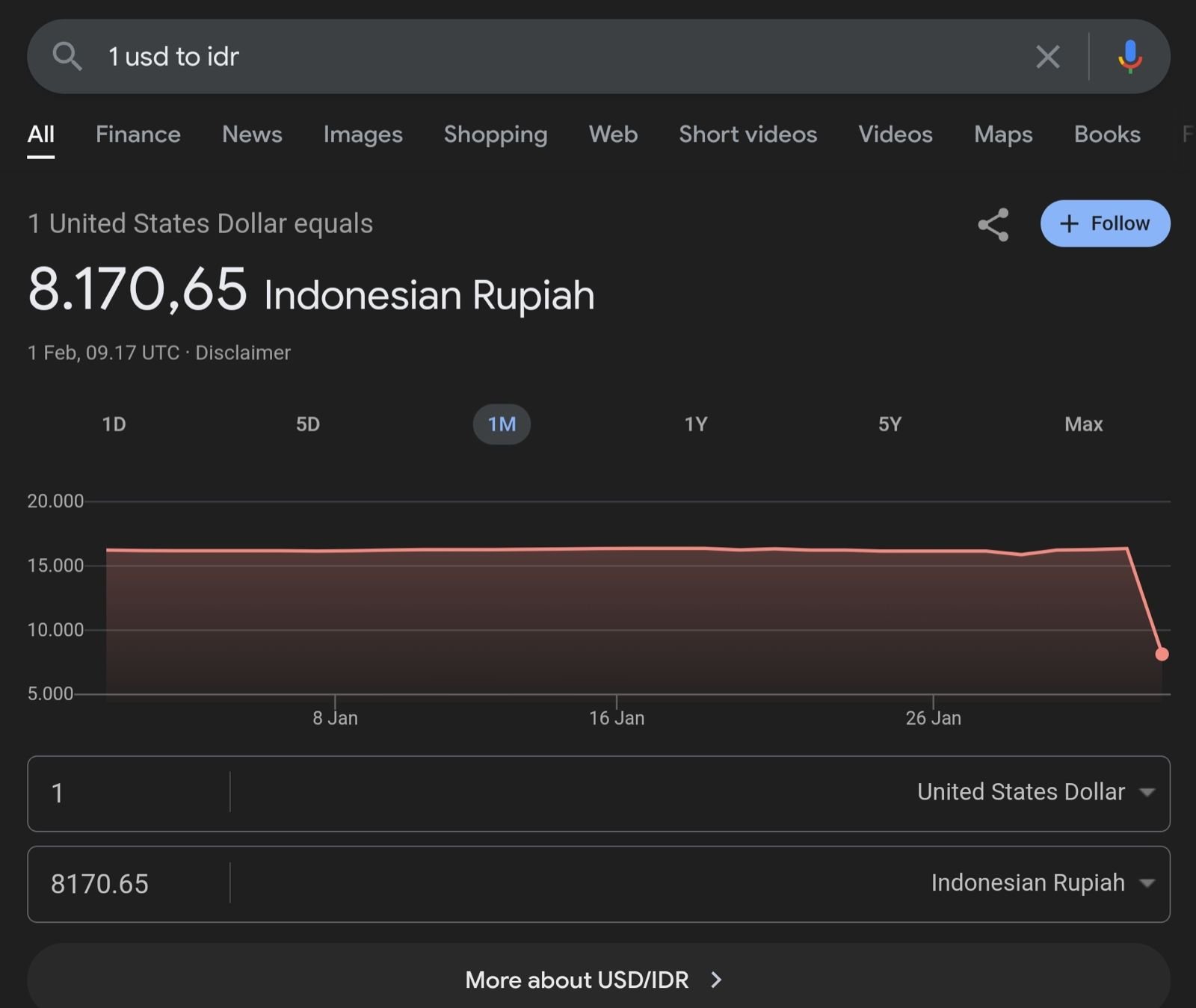
Task: Open the News tab
Action: click(x=252, y=134)
